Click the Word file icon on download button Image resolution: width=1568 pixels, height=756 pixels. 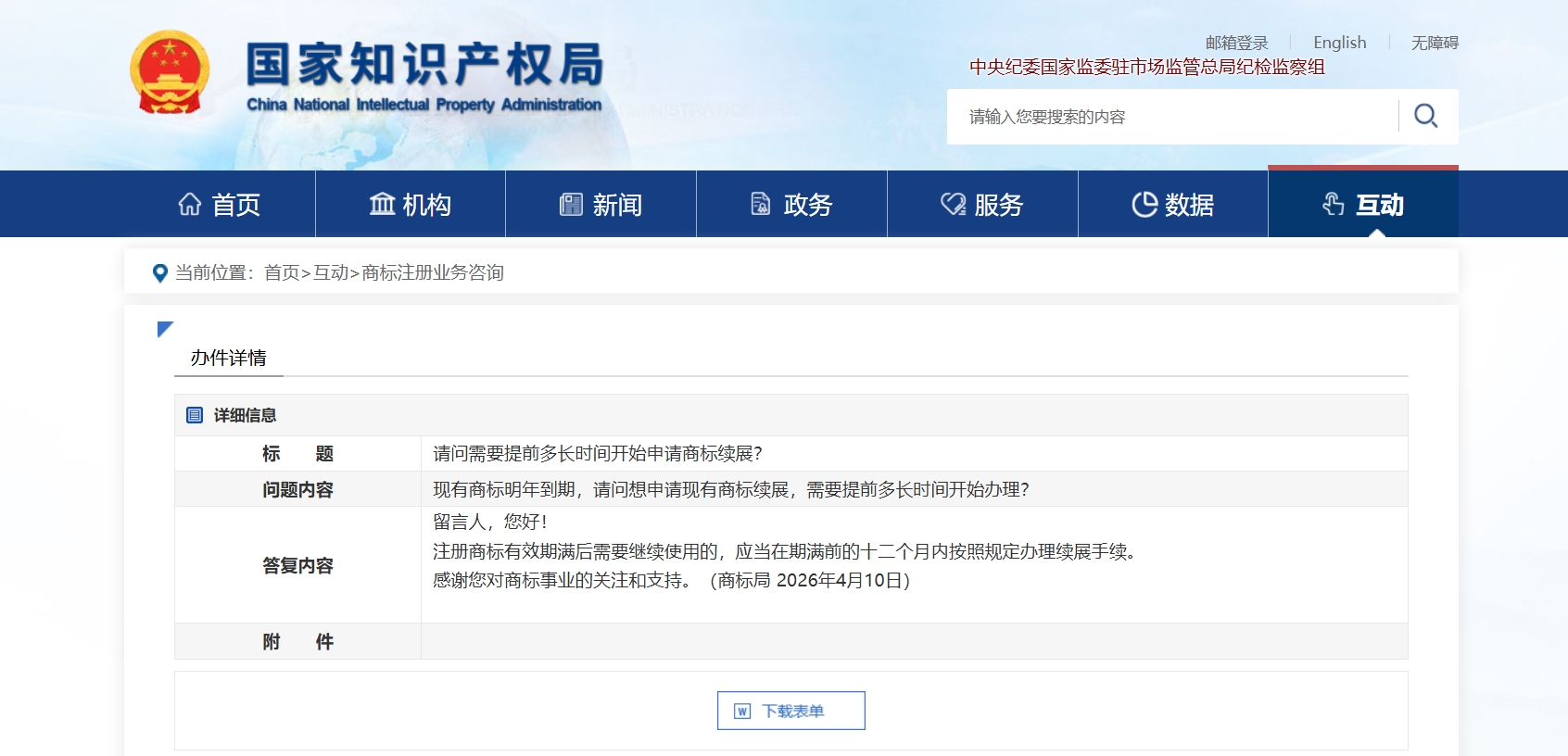click(x=742, y=712)
